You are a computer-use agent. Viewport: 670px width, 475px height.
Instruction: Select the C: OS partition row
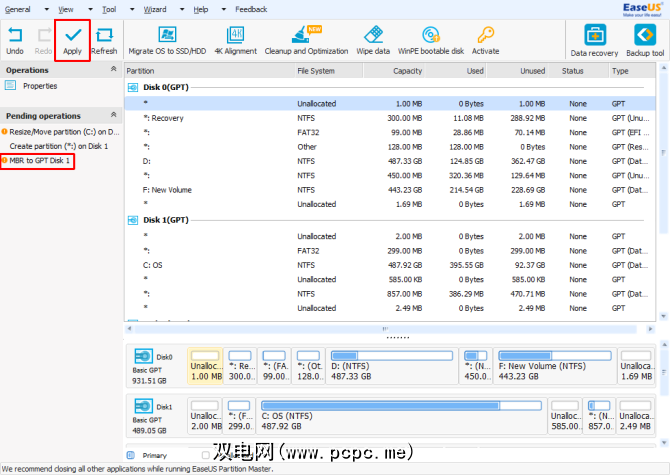tap(390, 265)
